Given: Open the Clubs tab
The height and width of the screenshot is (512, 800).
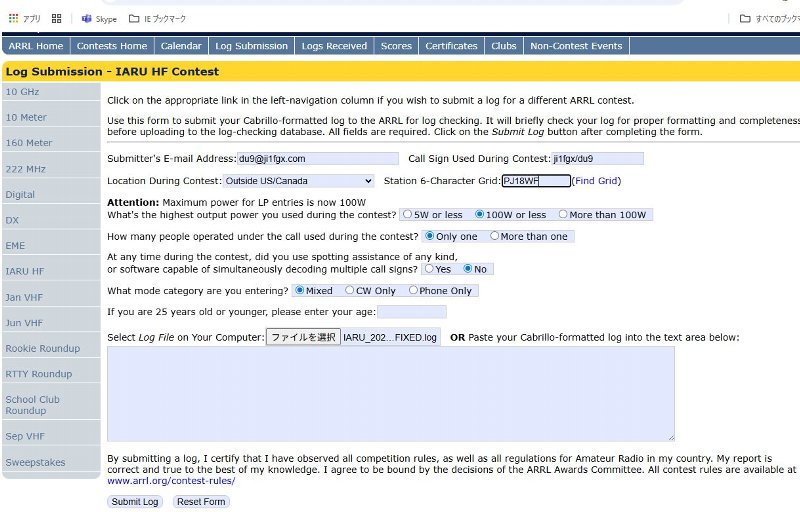Looking at the screenshot, I should 504,46.
